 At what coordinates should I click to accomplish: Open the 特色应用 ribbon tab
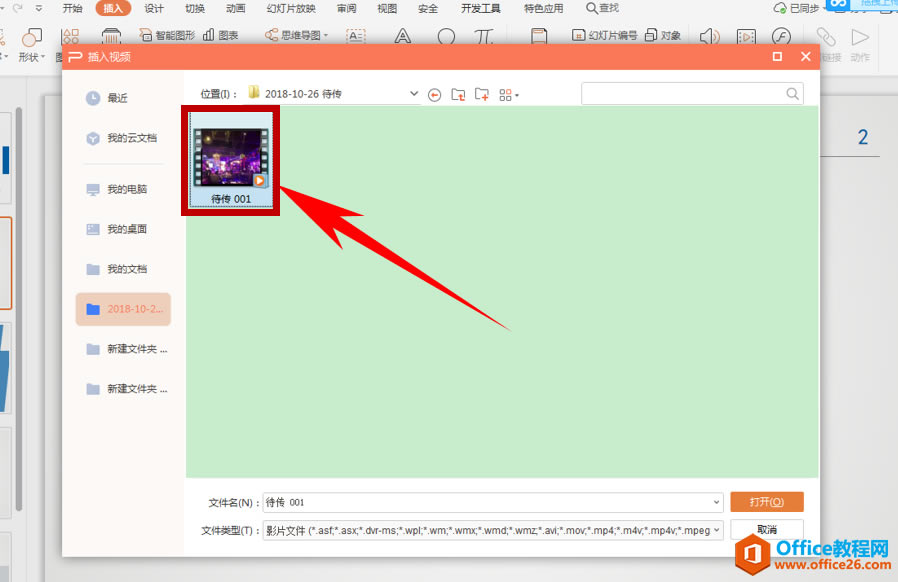(543, 9)
